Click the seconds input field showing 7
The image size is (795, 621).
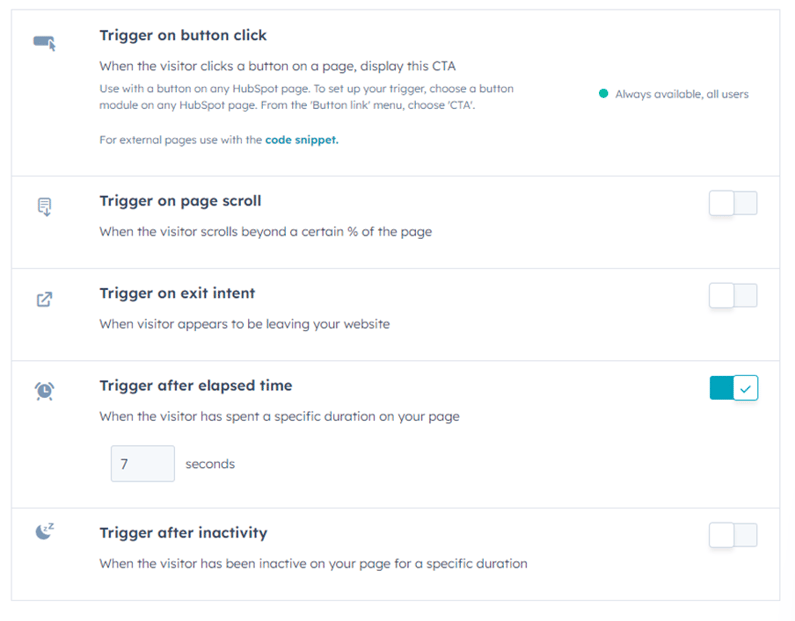pos(143,464)
